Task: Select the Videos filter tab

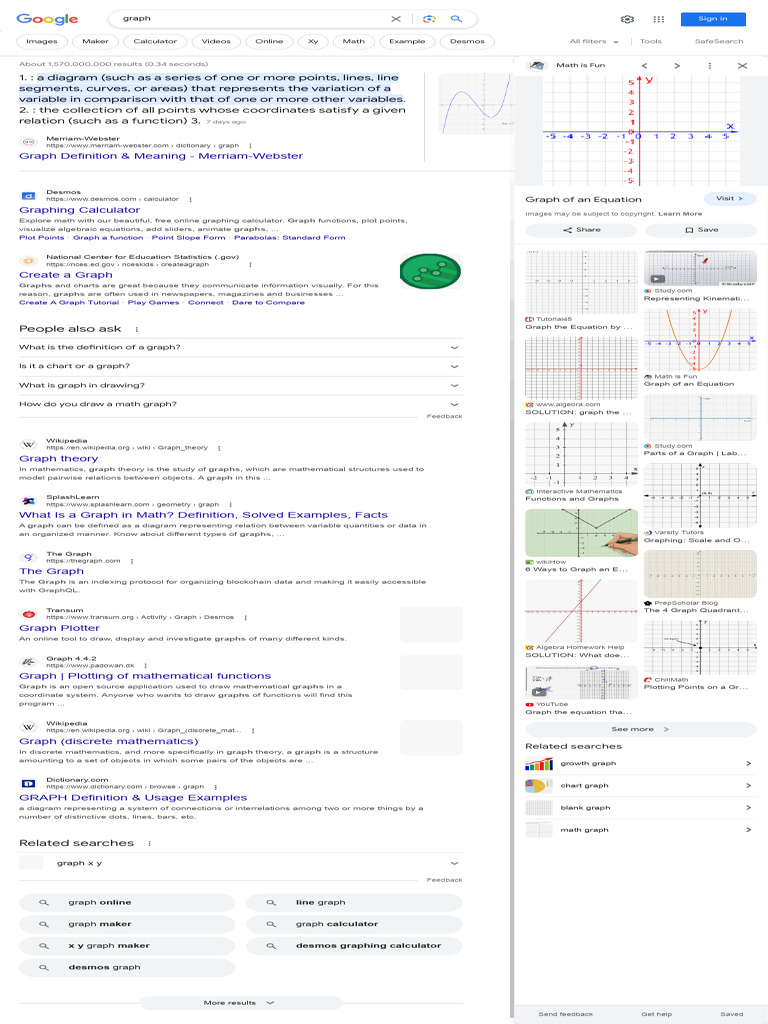Action: (216, 41)
